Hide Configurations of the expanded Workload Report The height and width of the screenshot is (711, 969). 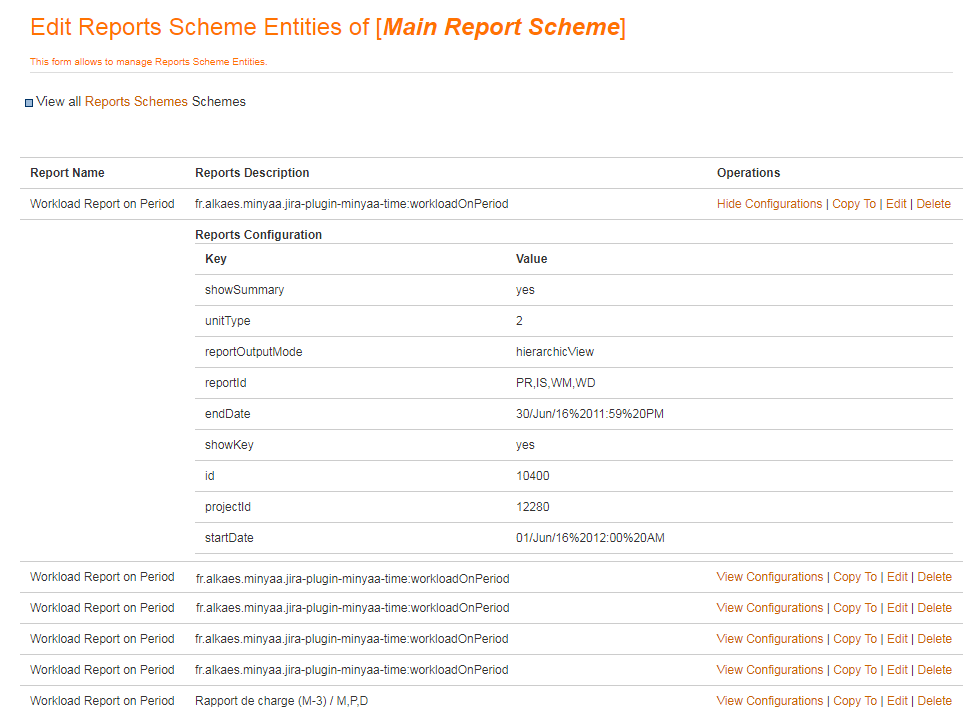point(769,204)
